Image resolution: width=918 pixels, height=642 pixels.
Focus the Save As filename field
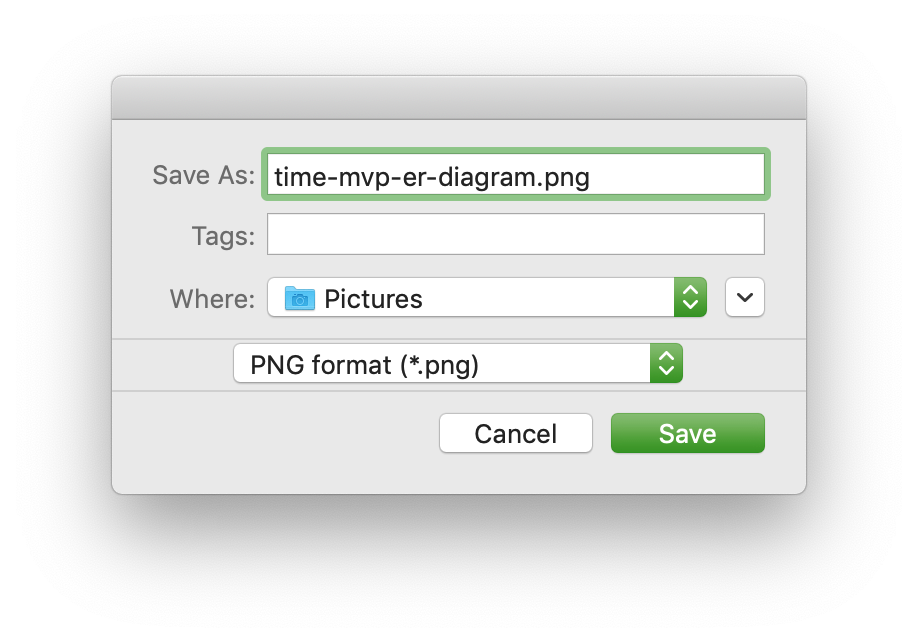(x=515, y=175)
